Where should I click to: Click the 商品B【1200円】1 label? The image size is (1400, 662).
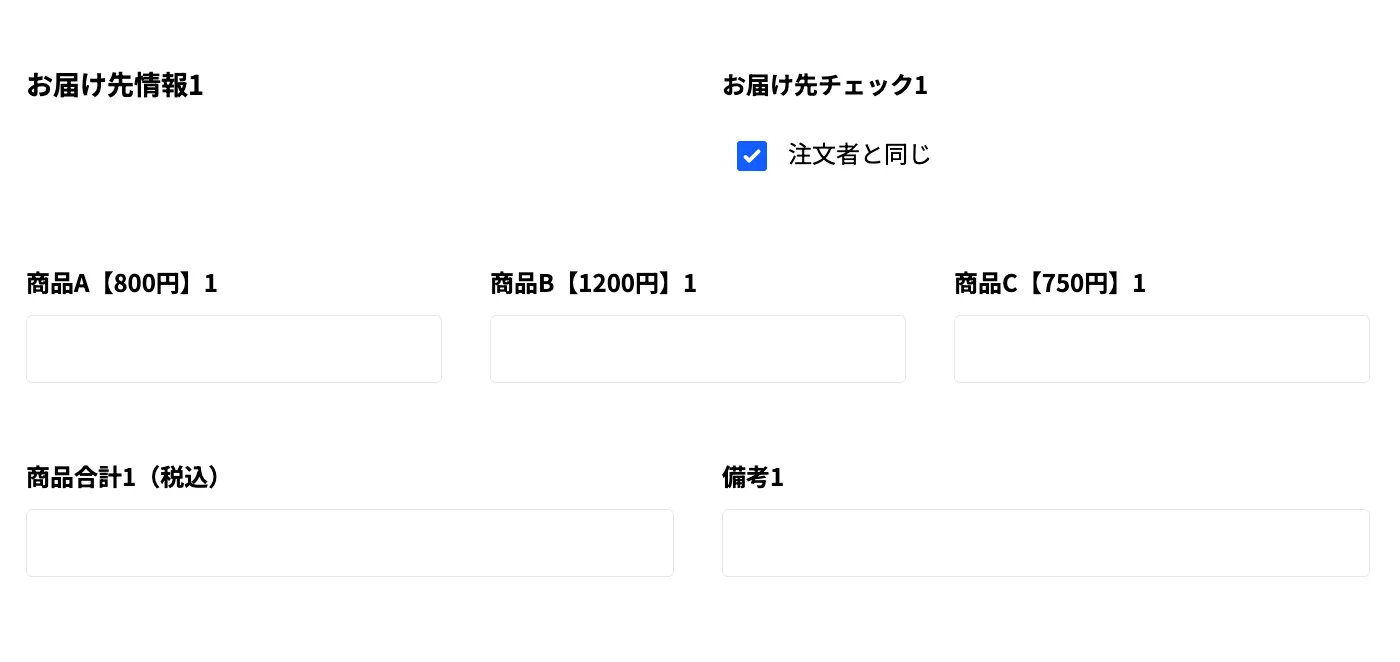593,284
